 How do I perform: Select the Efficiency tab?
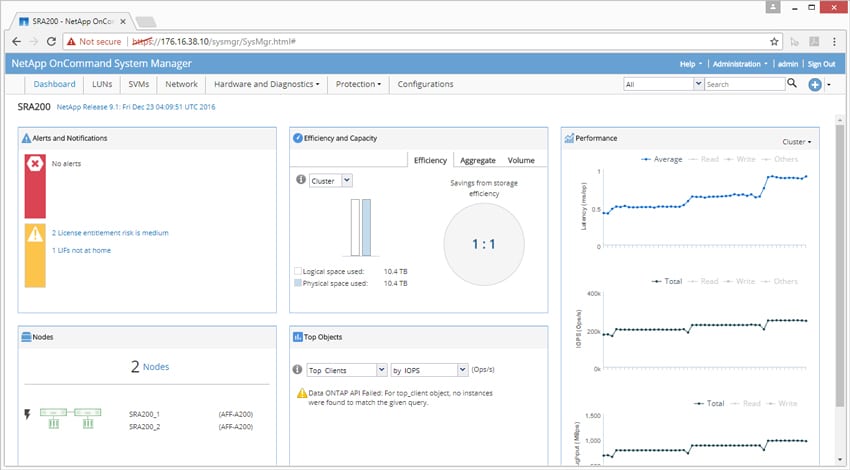(430, 160)
